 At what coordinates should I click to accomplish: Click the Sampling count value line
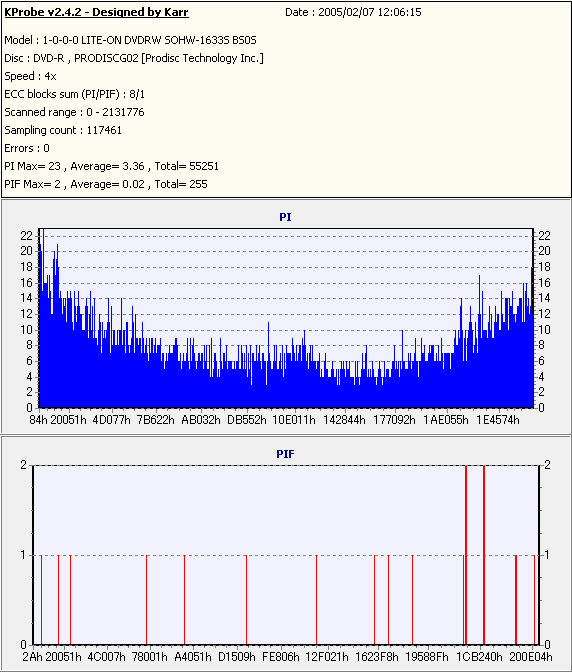click(x=63, y=130)
